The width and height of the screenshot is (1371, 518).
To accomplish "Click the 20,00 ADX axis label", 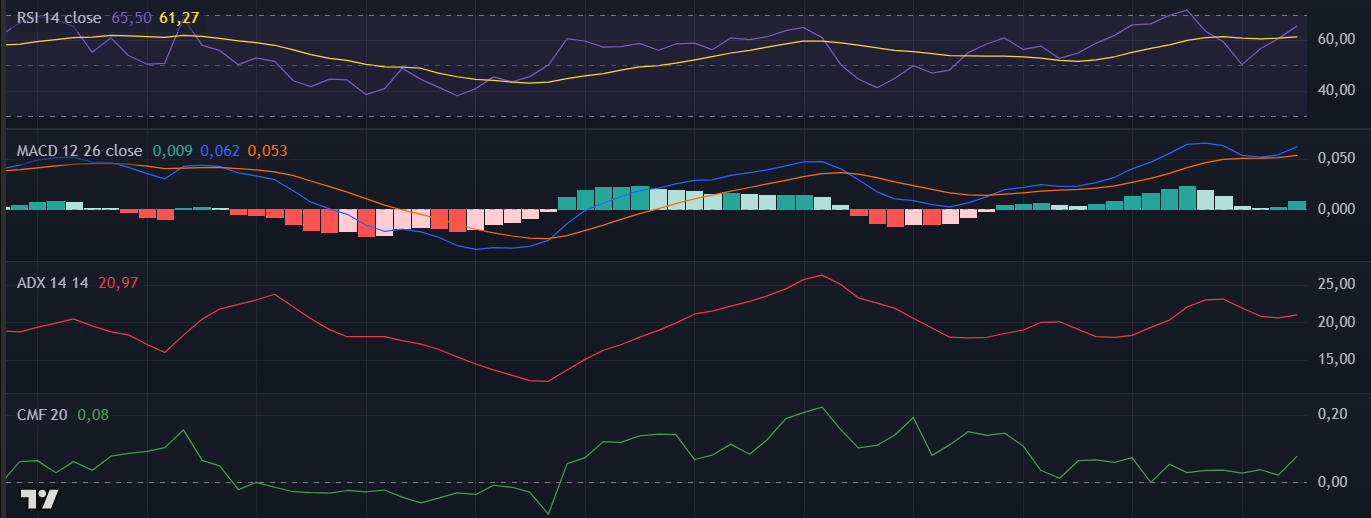I will (x=1337, y=322).
